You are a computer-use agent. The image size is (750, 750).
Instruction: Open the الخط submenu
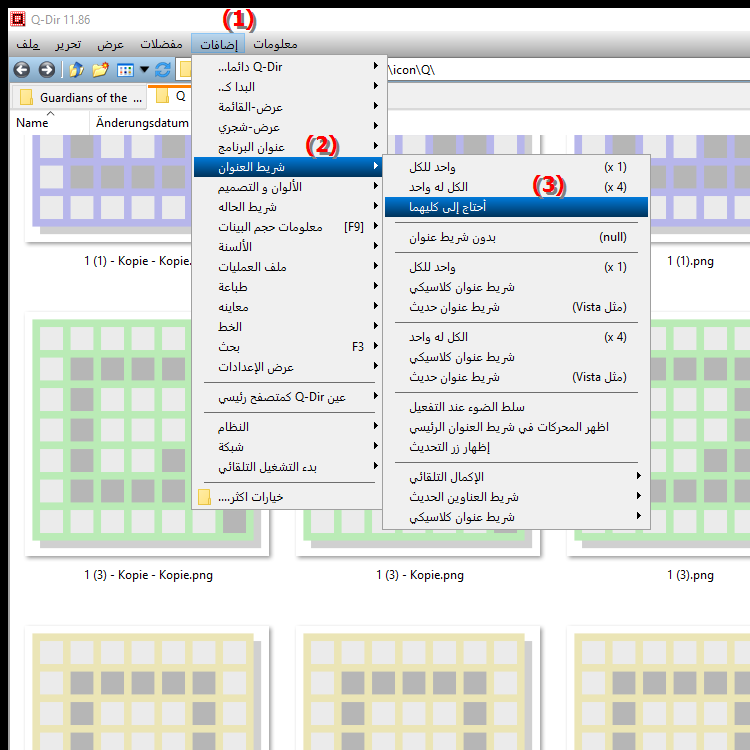(287, 327)
